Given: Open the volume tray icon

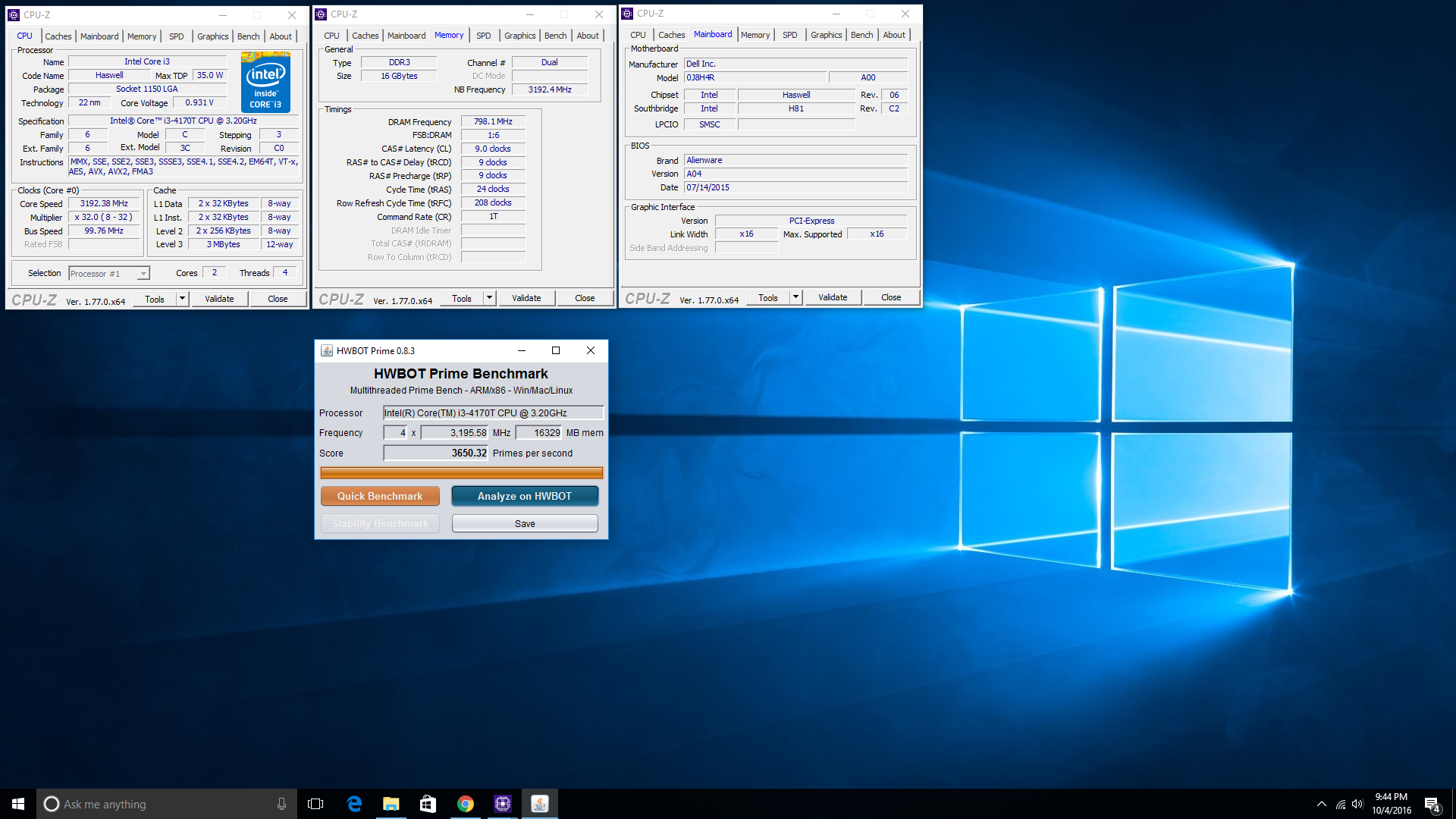Looking at the screenshot, I should tap(1357, 804).
